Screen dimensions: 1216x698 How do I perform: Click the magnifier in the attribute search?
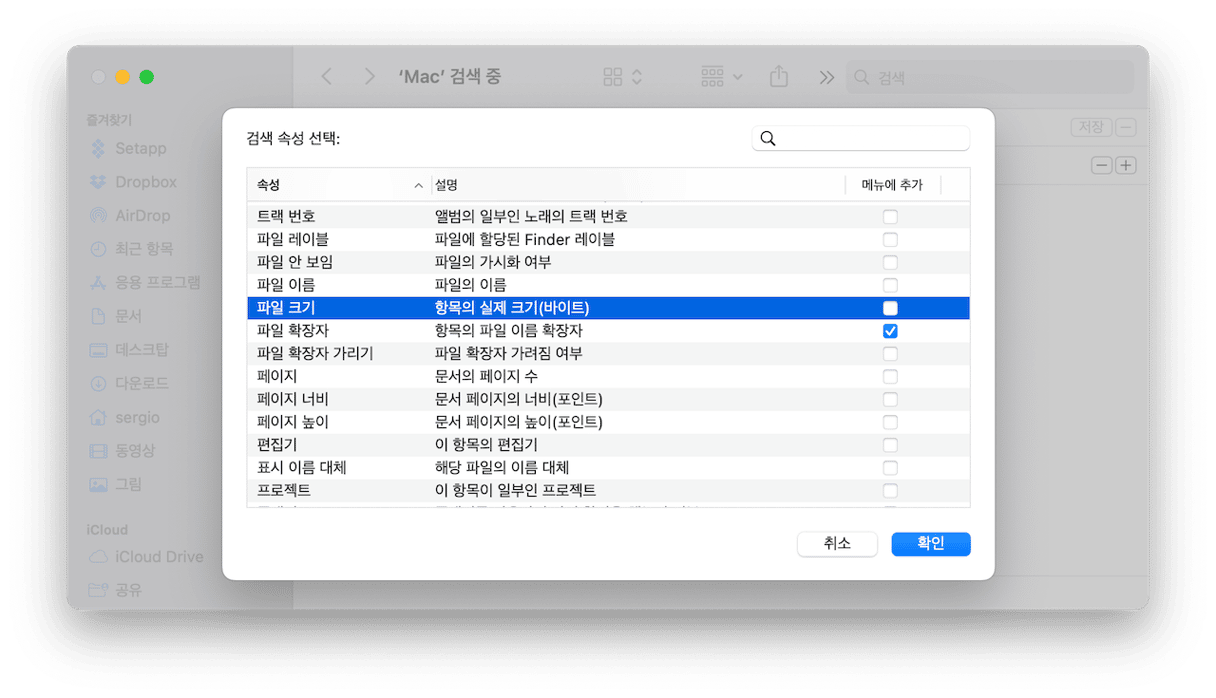coord(768,139)
